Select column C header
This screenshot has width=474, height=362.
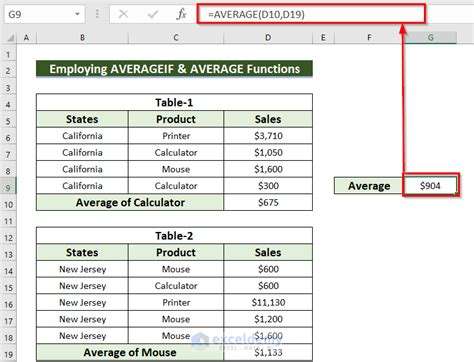pyautogui.click(x=176, y=38)
